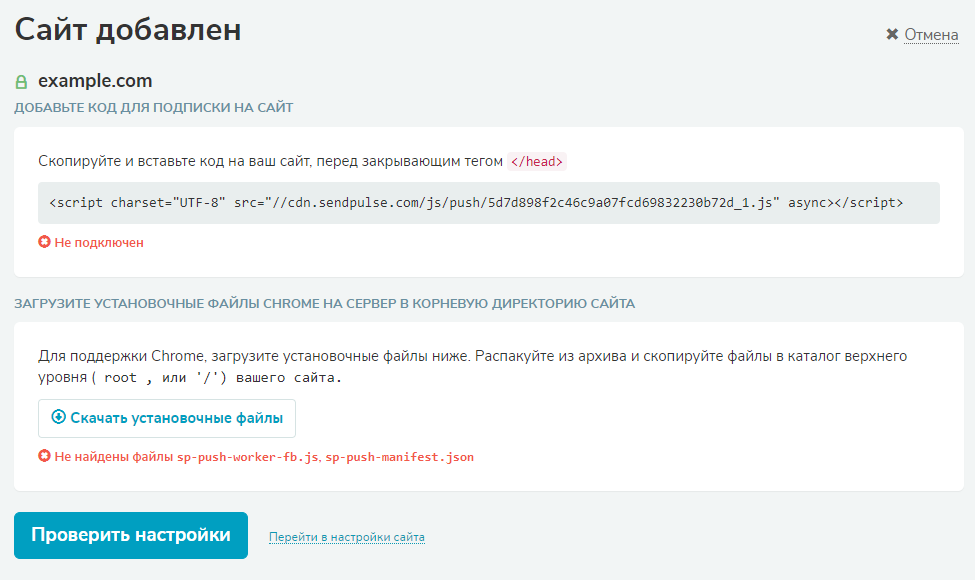This screenshot has width=975, height=580.
Task: Click the instruction text about inserting code
Action: click(270, 162)
